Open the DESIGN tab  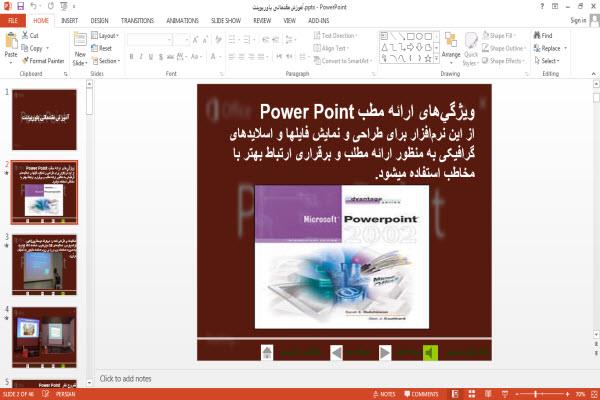coord(99,21)
